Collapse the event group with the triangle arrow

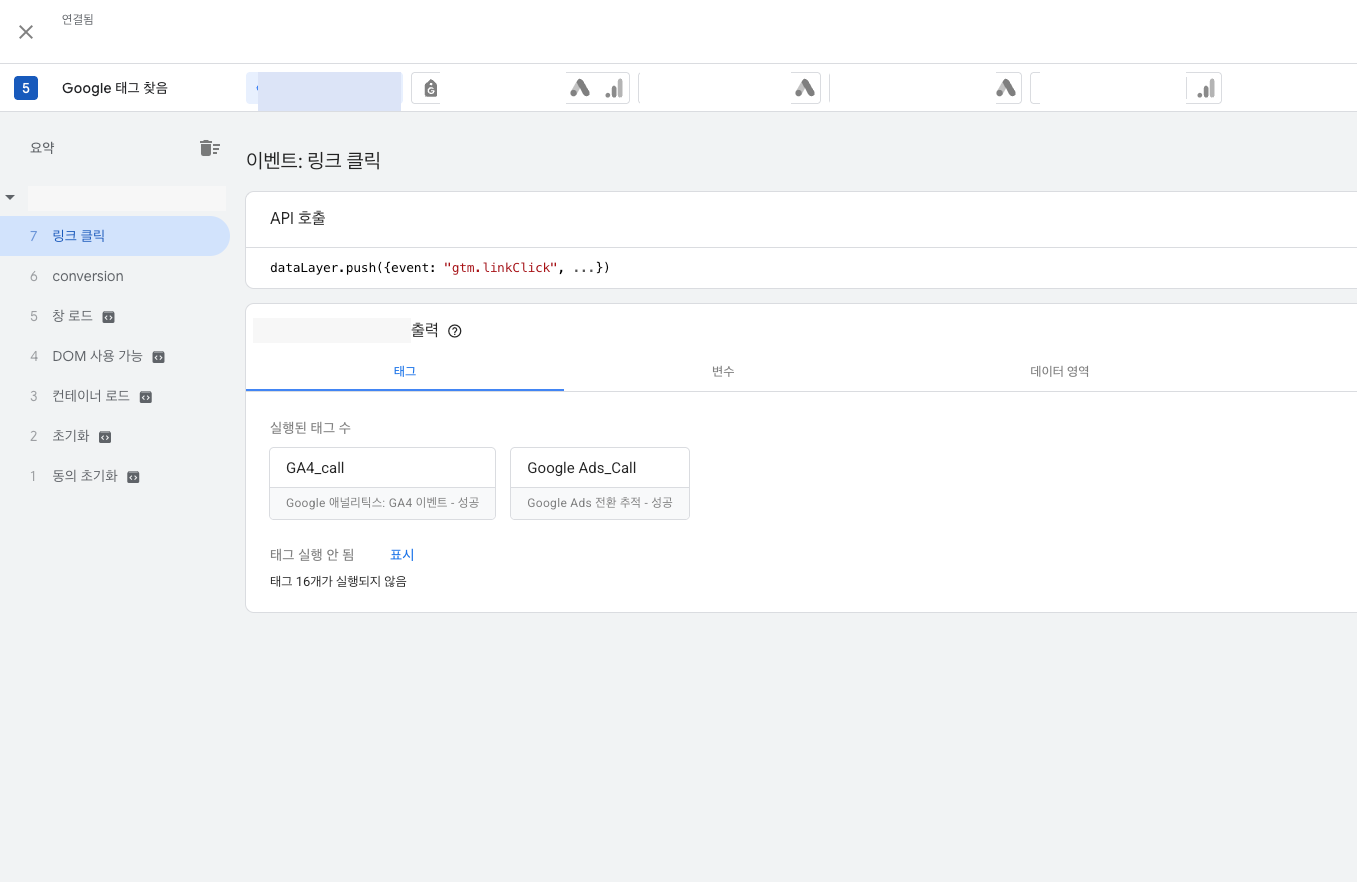click(10, 197)
